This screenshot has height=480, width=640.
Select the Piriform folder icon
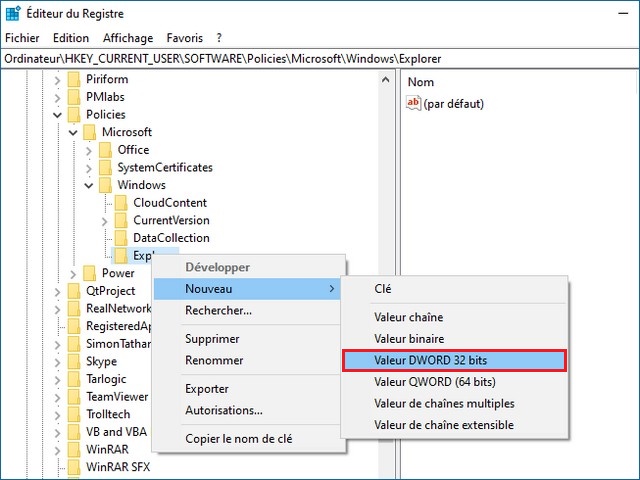coord(73,79)
